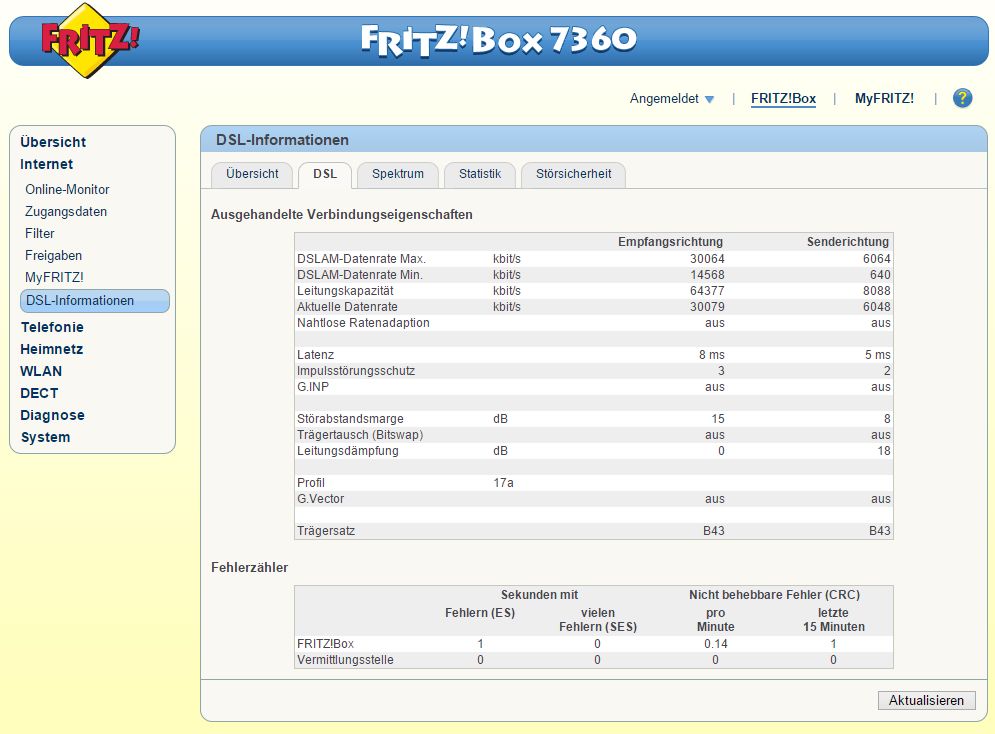This screenshot has width=995, height=734.
Task: Open the WLAN menu section
Action: click(x=41, y=371)
